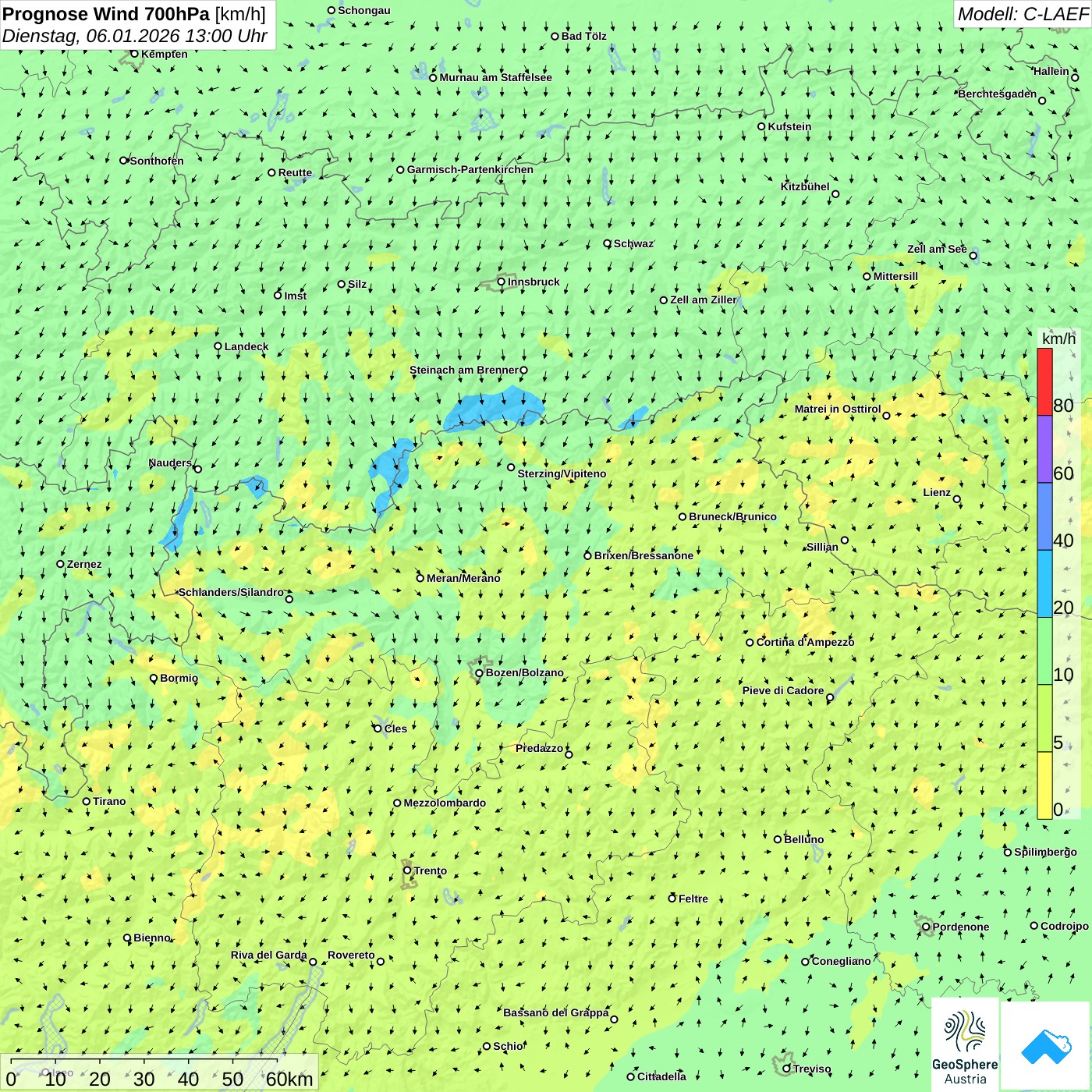Click the Zell am Ziller label
Viewport: 1092px width, 1092px height.
point(704,300)
